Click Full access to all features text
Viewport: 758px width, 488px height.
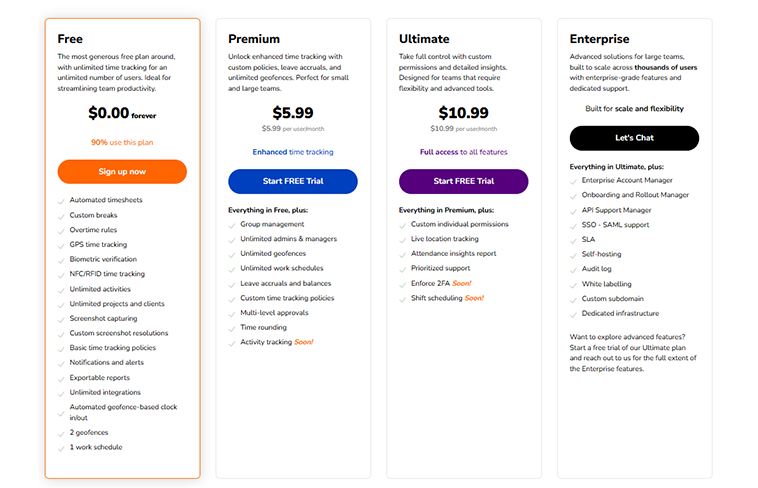pos(463,152)
